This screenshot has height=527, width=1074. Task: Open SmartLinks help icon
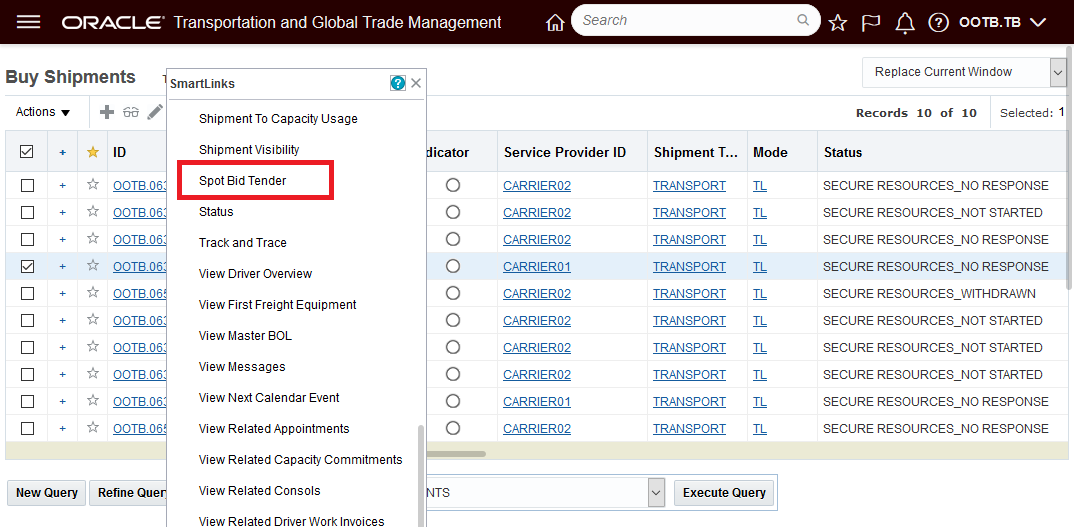click(x=398, y=83)
